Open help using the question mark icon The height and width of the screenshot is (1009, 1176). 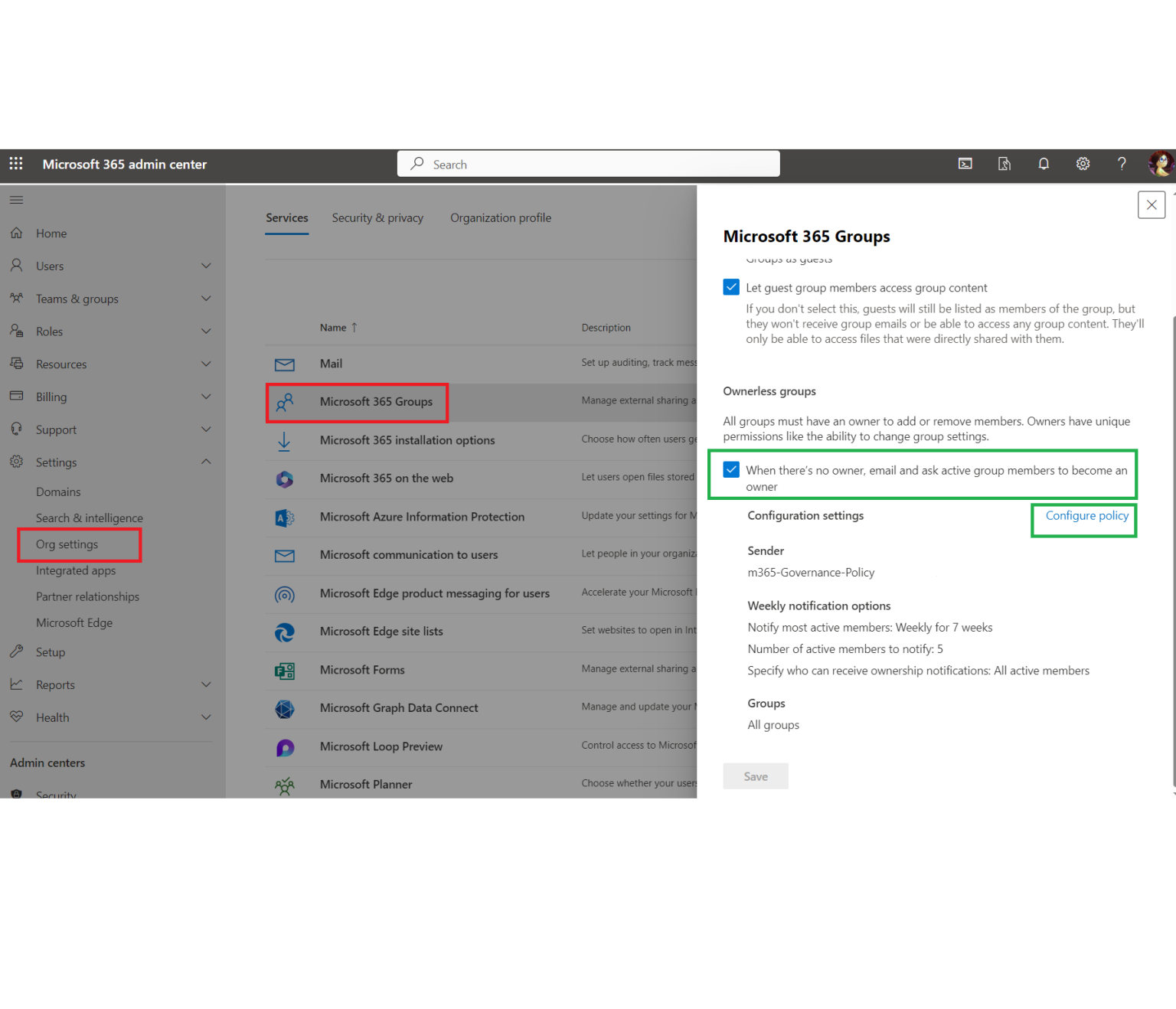[x=1122, y=164]
